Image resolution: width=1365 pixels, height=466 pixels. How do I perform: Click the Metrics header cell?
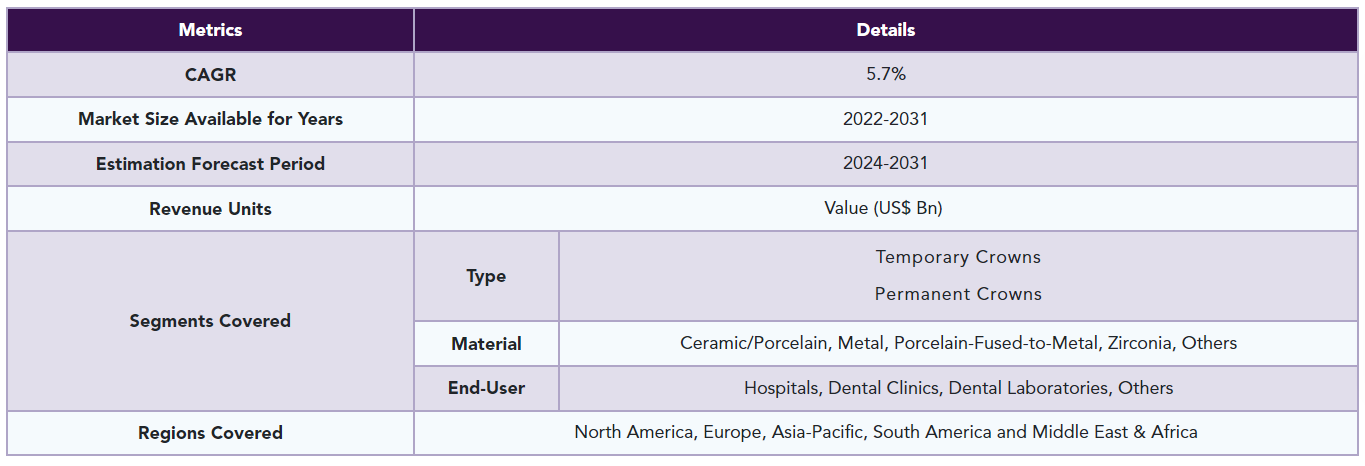(210, 30)
